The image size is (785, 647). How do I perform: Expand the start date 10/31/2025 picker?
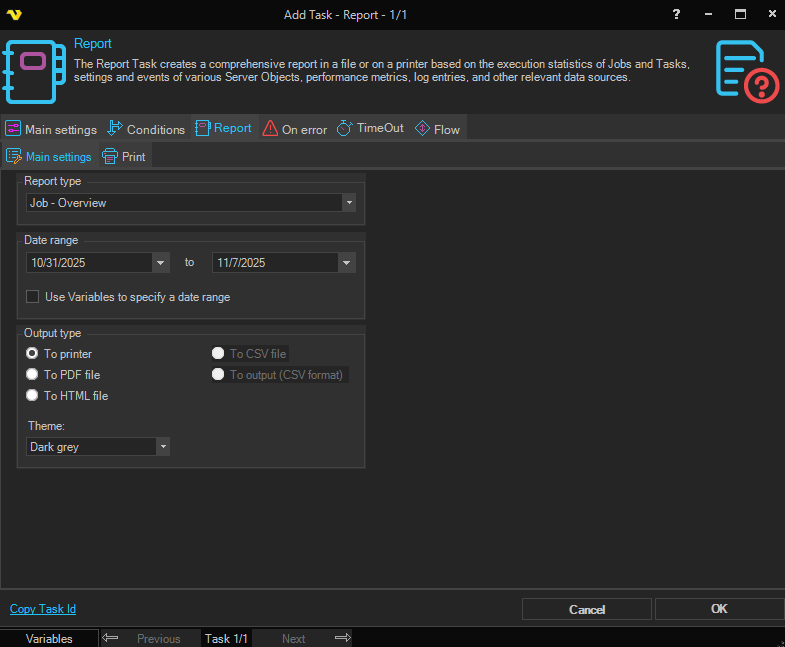coord(161,263)
